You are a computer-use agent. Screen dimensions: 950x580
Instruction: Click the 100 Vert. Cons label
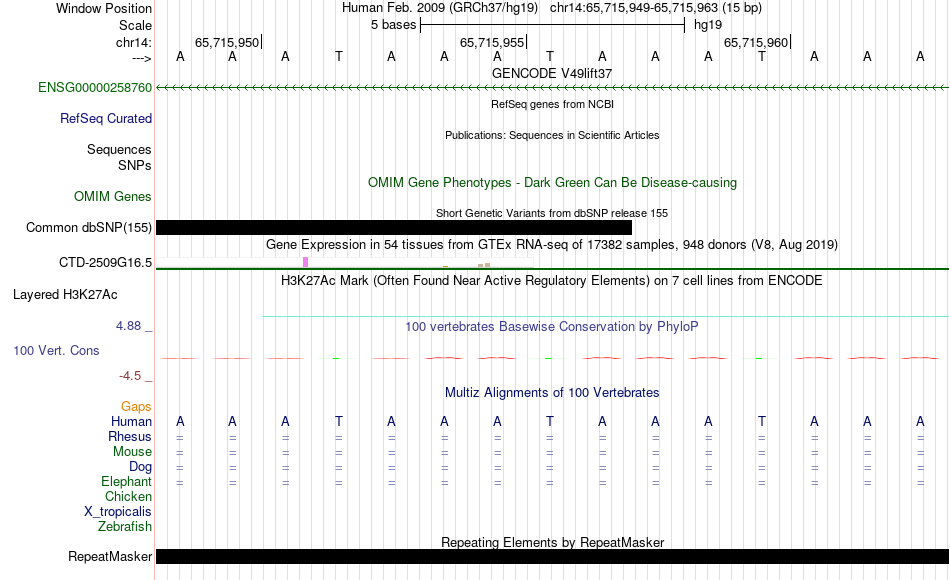point(56,350)
